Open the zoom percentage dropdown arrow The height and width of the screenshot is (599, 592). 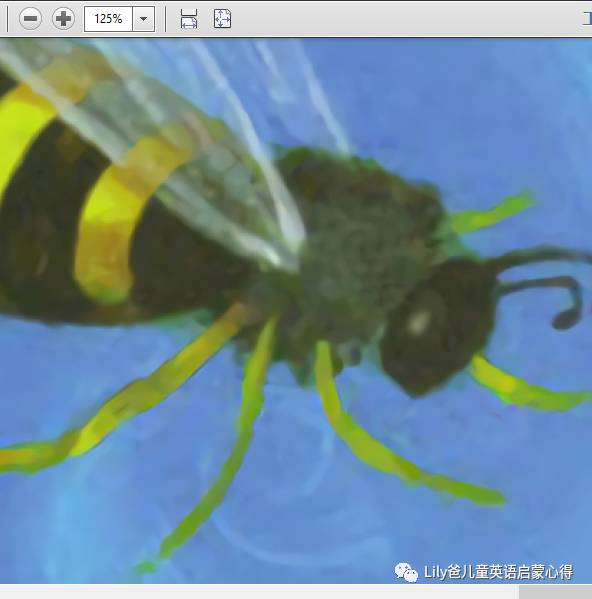click(144, 19)
